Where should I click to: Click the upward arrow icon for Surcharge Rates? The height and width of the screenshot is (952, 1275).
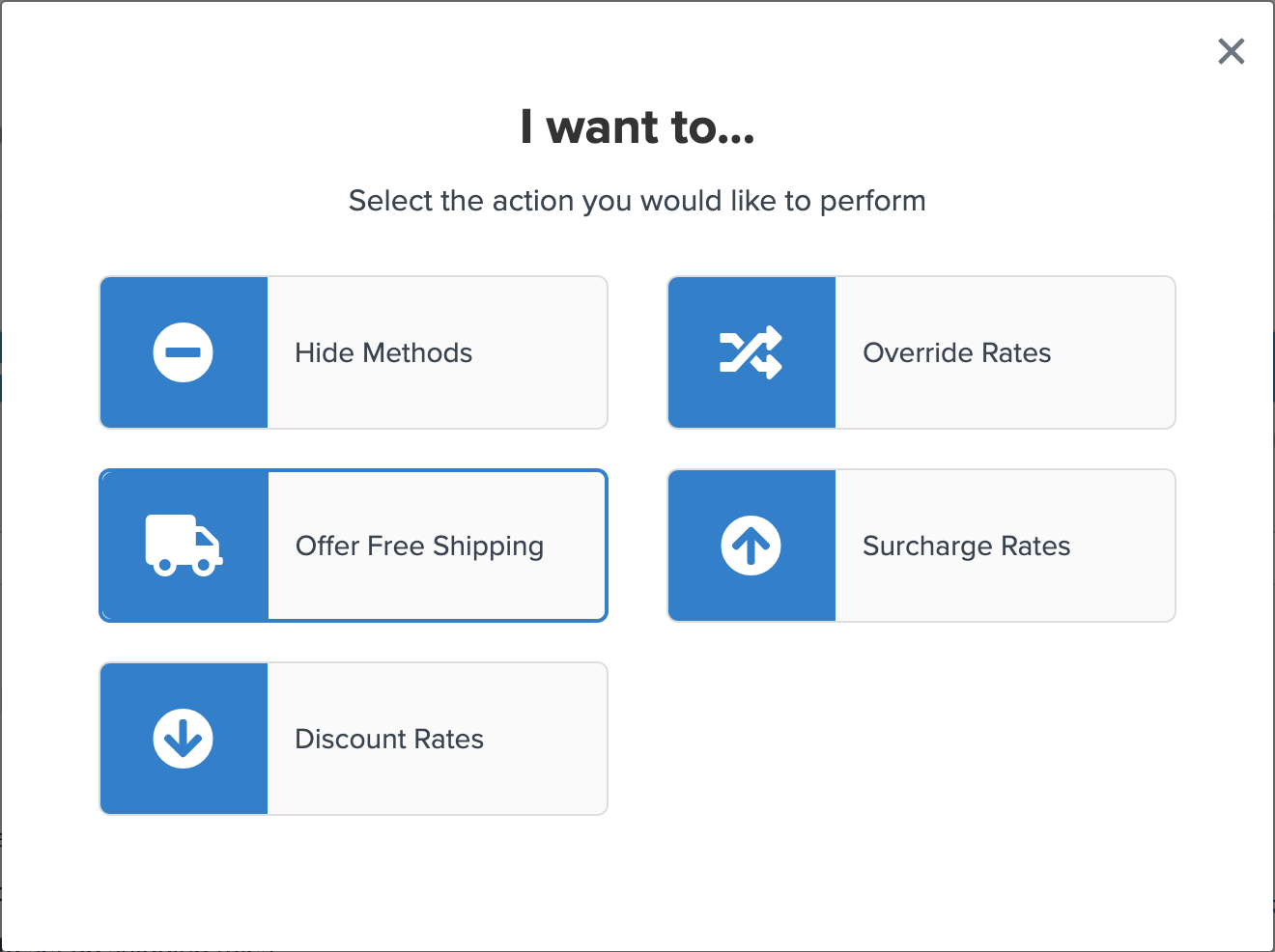pos(751,546)
